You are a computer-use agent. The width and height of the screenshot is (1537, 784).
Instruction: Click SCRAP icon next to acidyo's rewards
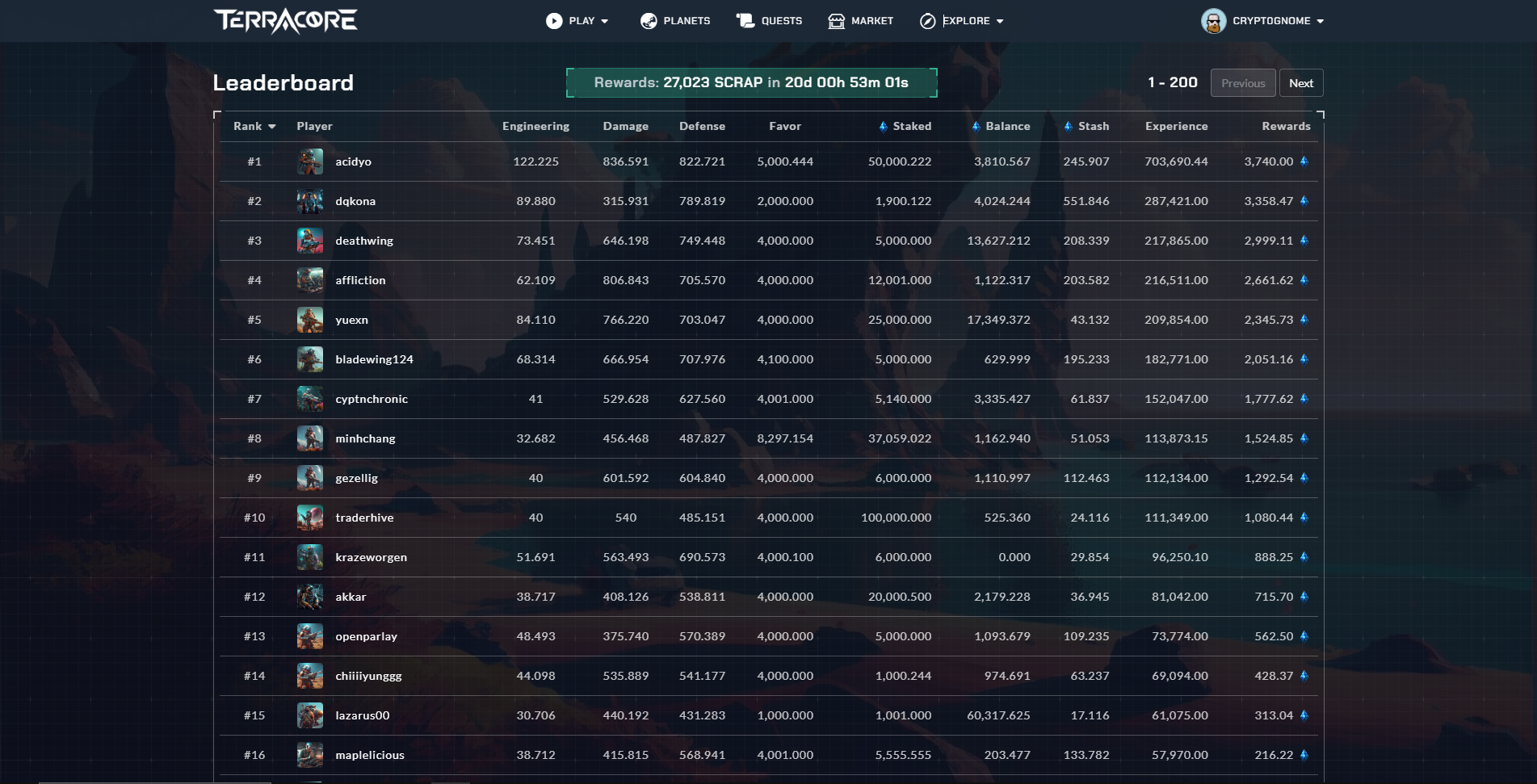click(x=1304, y=161)
